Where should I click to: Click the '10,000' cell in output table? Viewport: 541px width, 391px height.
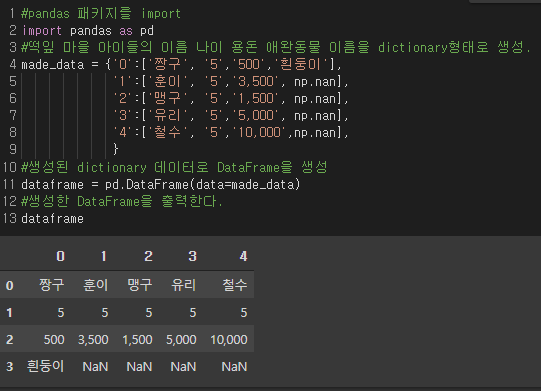tap(229, 340)
